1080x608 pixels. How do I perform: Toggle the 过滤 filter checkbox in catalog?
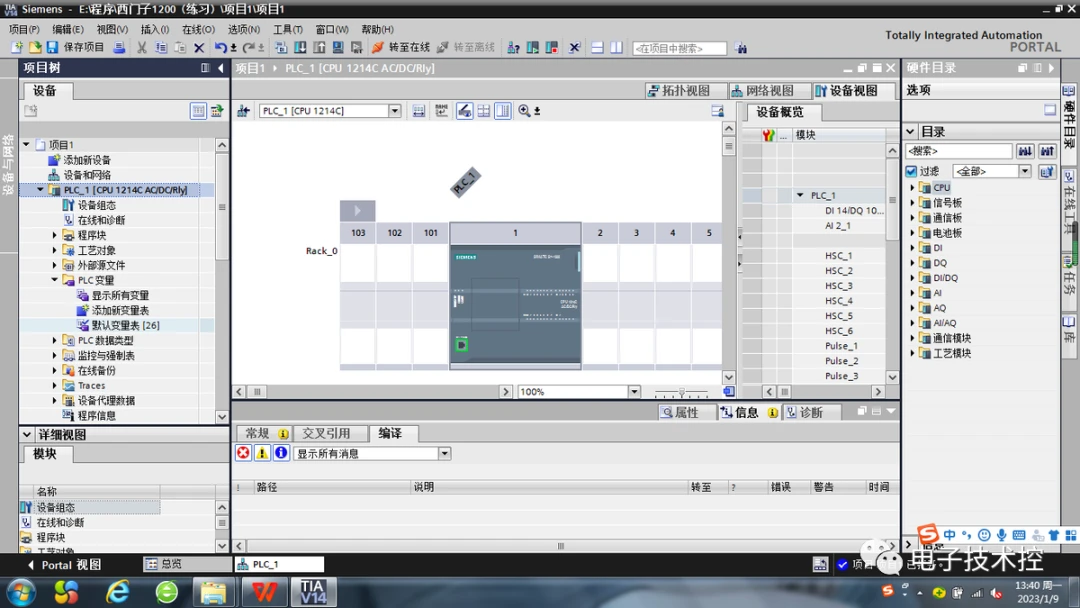point(911,171)
